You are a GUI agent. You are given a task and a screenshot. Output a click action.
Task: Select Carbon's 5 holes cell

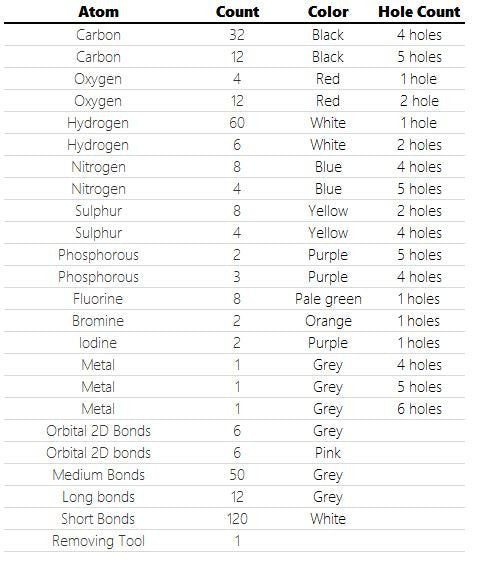(x=419, y=57)
